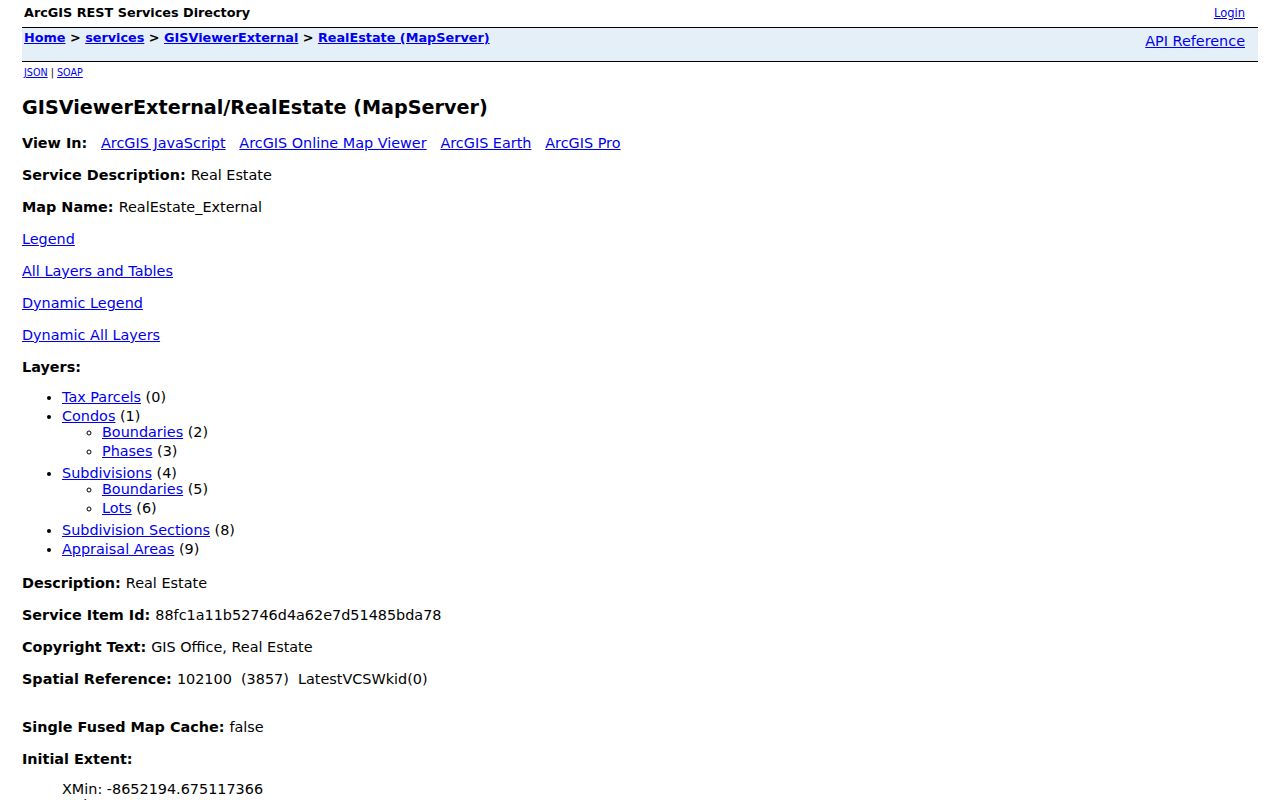Open the Subdivision Sections layer
Image resolution: width=1280 pixels, height=800 pixels.
[136, 530]
